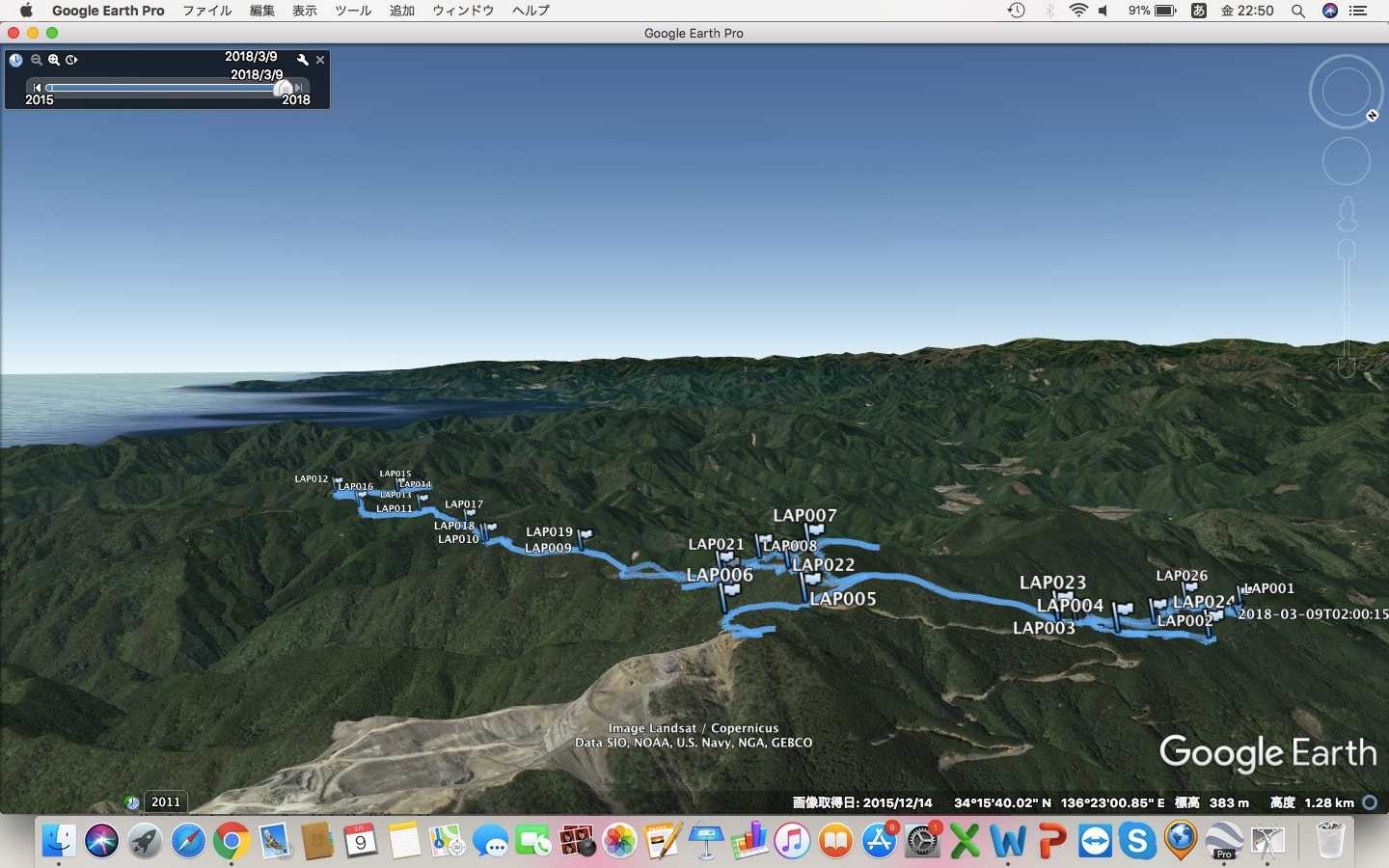Click the Wi-Fi icon in menu bar
Viewport: 1389px width, 868px height.
tap(1078, 11)
